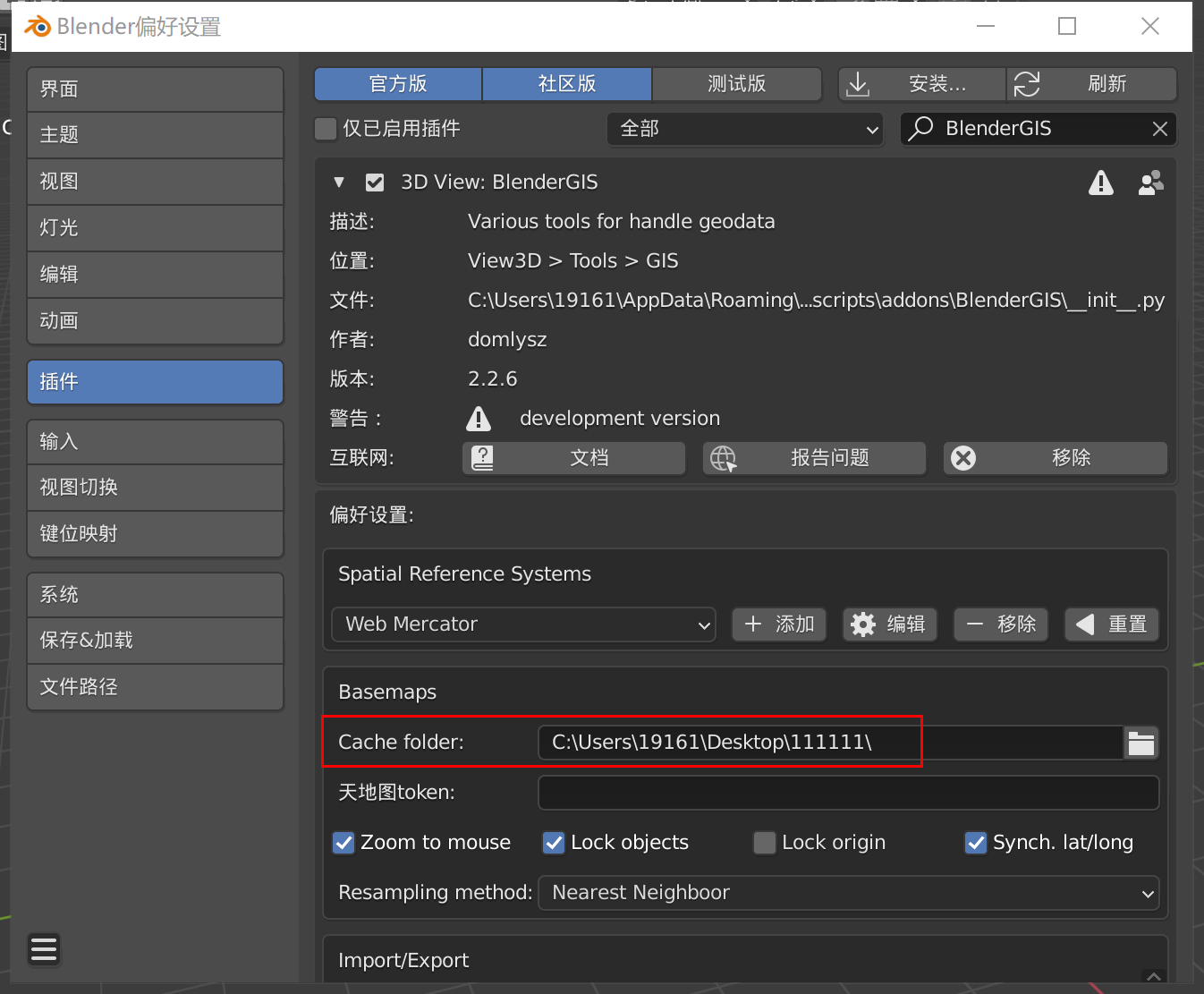Toggle Lock objects checkbox

point(554,843)
